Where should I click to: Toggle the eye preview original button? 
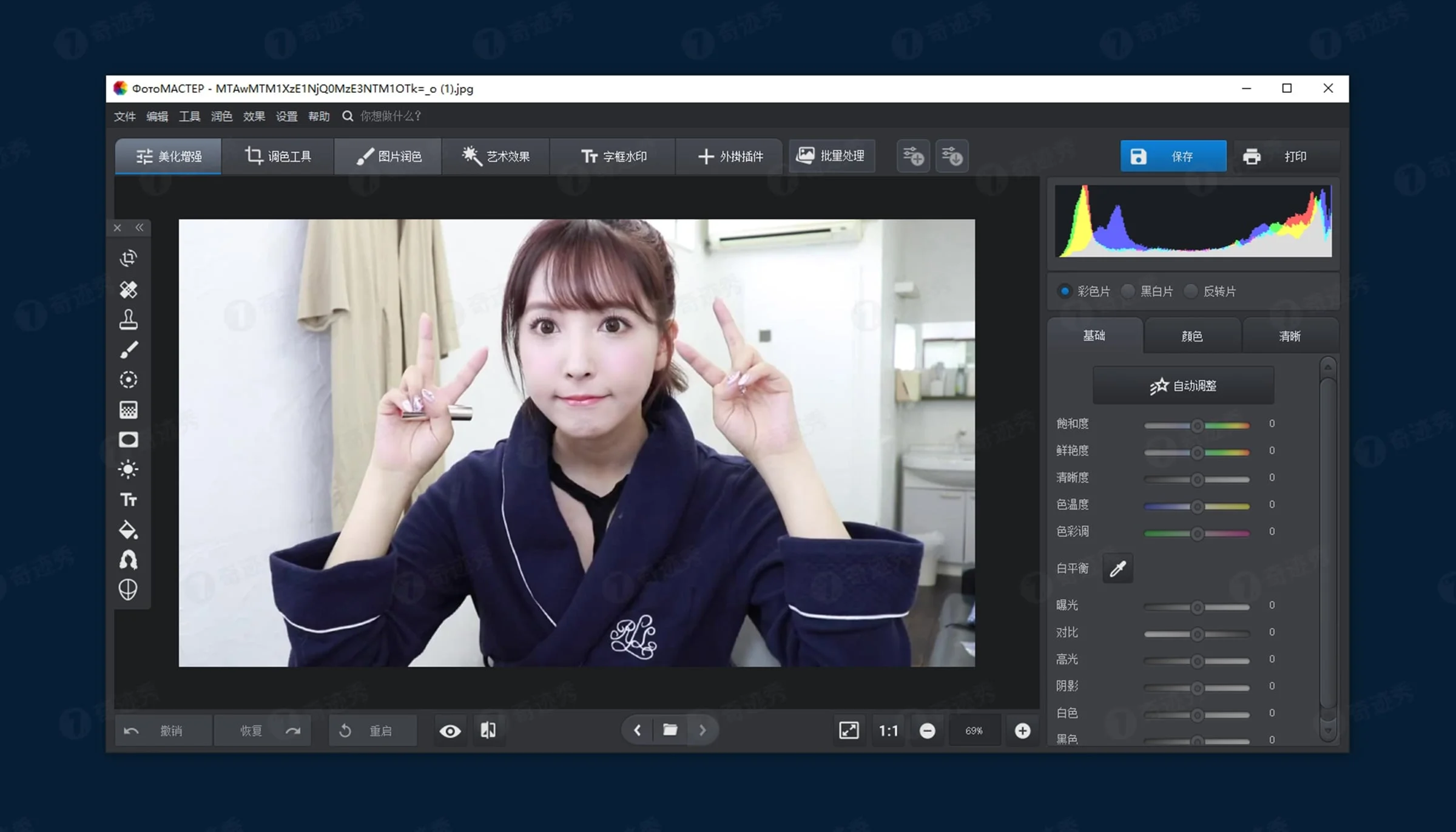(450, 731)
